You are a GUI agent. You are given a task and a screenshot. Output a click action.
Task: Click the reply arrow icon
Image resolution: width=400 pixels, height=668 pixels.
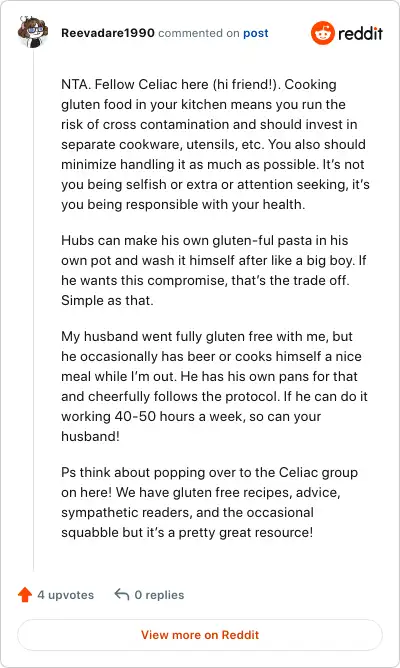[x=122, y=594]
